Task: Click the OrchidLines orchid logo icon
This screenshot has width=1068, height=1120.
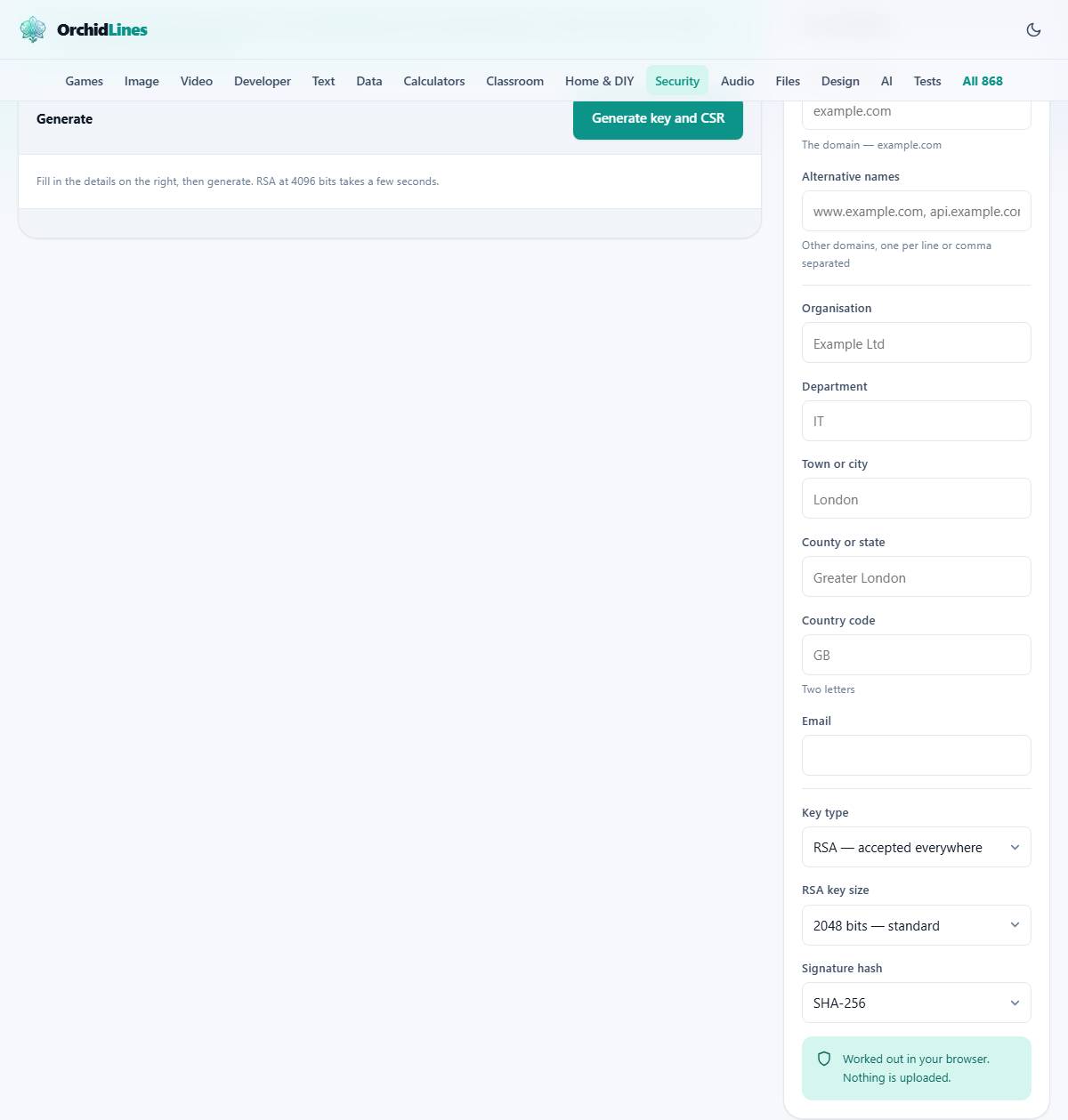Action: tap(33, 29)
